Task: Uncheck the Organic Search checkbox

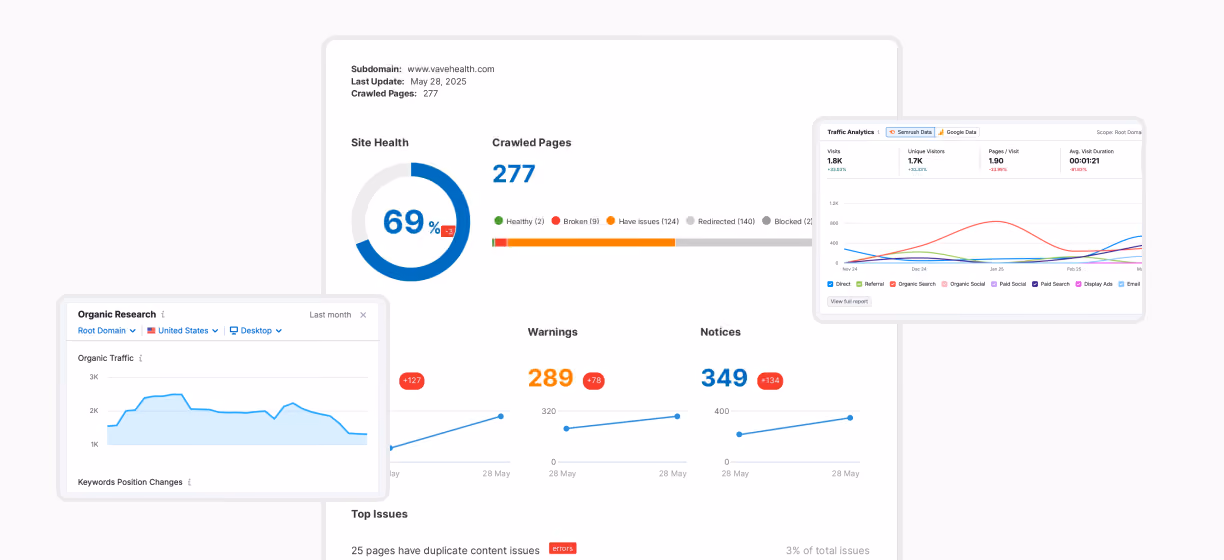Action: (893, 284)
